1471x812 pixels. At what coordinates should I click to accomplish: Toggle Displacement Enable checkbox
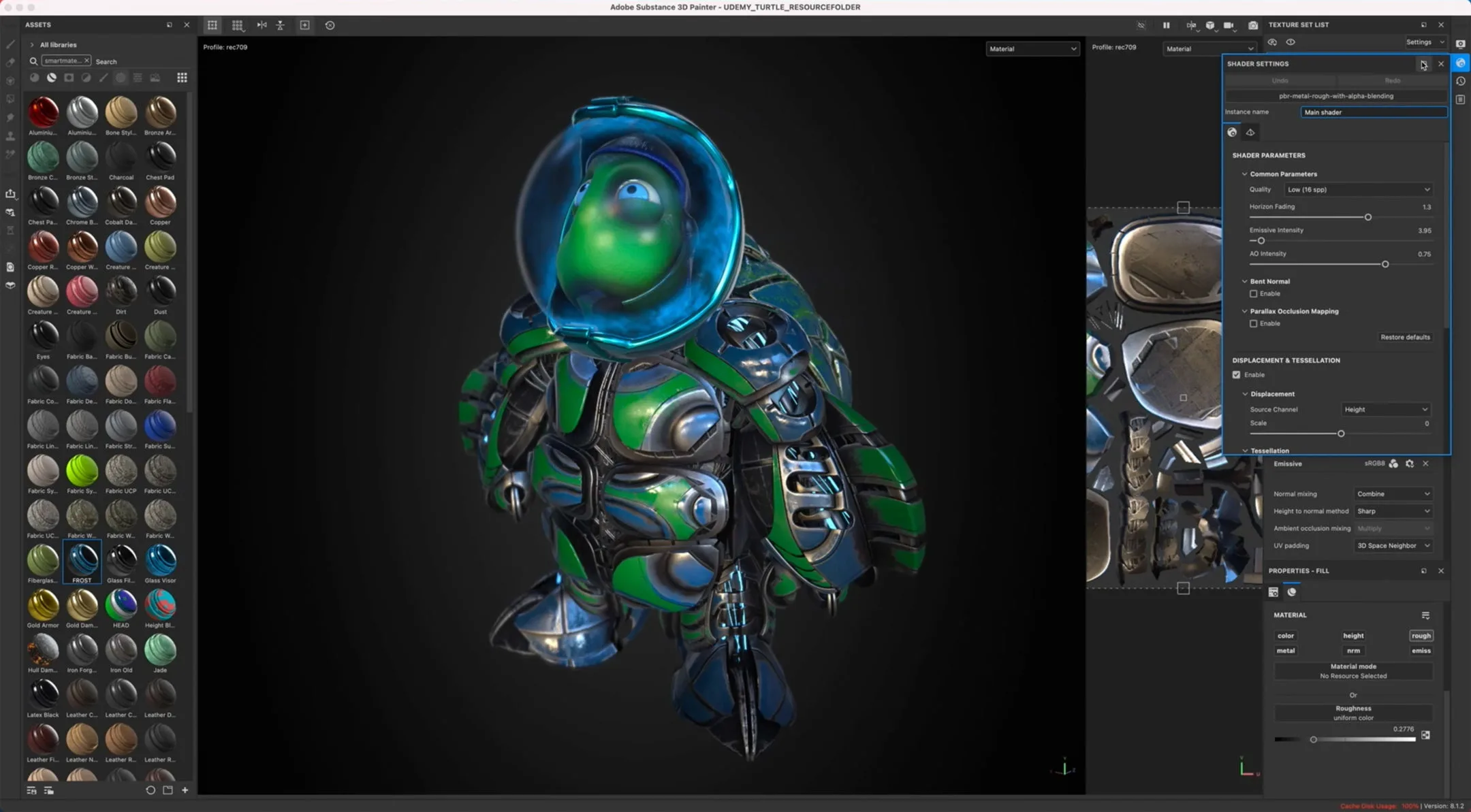1237,374
